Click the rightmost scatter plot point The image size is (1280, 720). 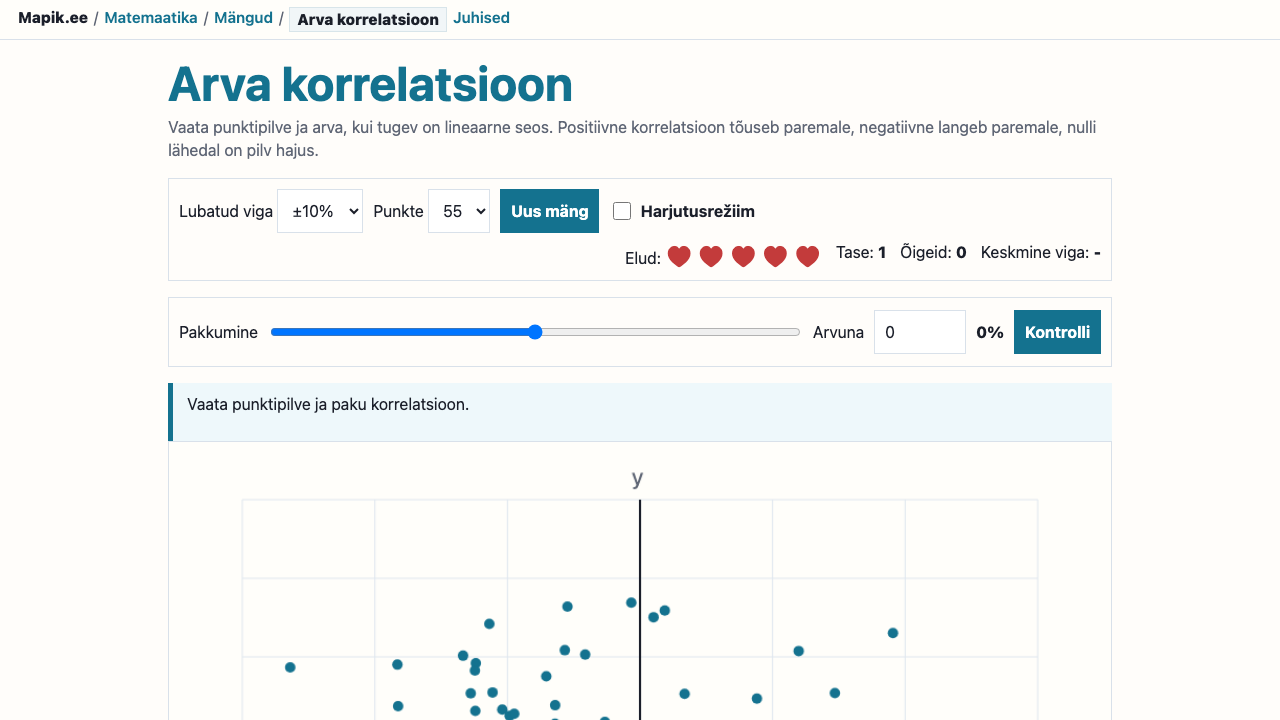(x=893, y=633)
